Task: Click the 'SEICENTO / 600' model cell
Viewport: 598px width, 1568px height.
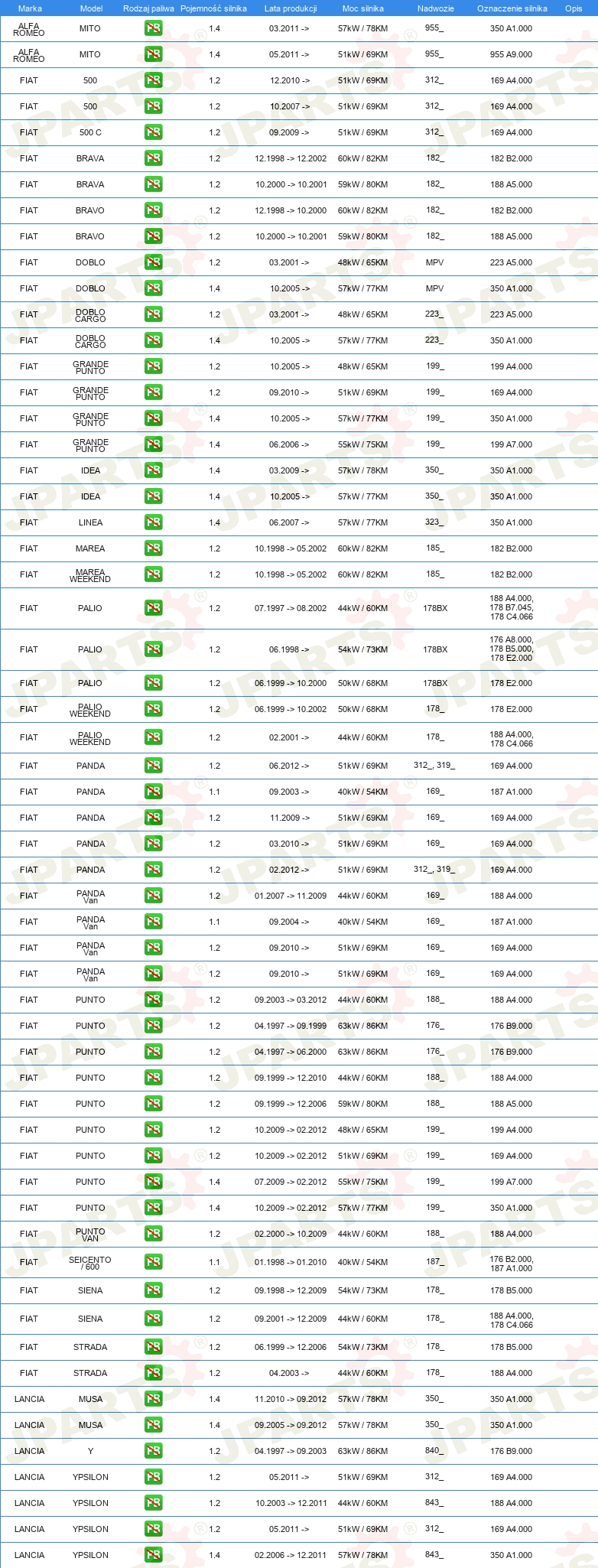Action: [90, 1263]
